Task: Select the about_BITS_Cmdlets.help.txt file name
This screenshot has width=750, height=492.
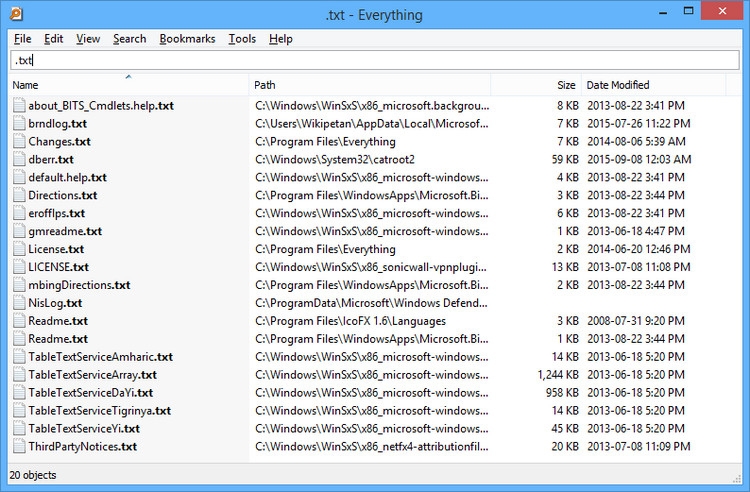Action: pos(101,106)
